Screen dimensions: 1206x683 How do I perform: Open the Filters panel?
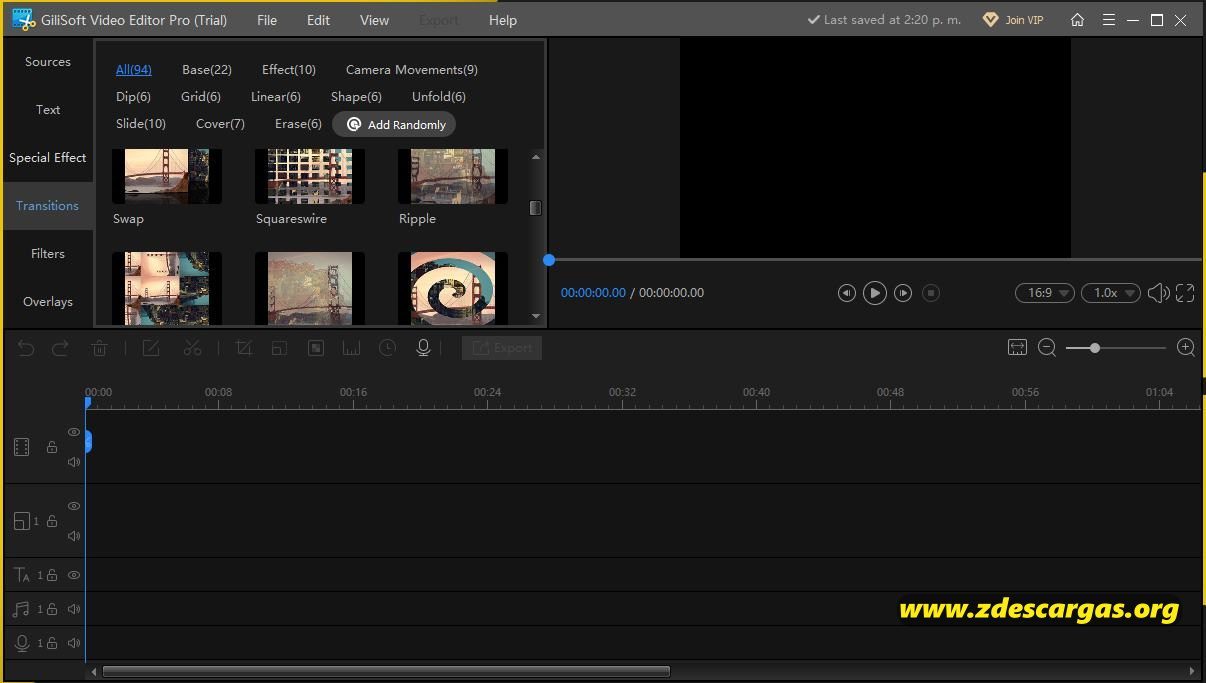pos(48,254)
